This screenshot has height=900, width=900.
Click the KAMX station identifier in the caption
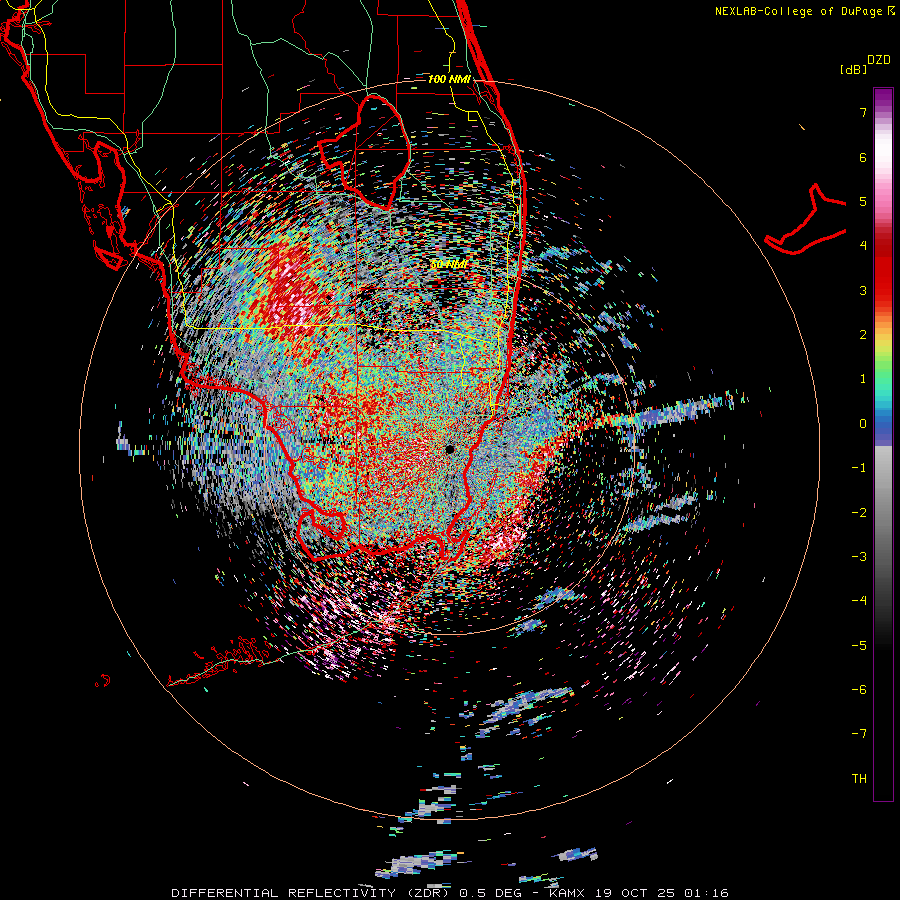tap(566, 893)
